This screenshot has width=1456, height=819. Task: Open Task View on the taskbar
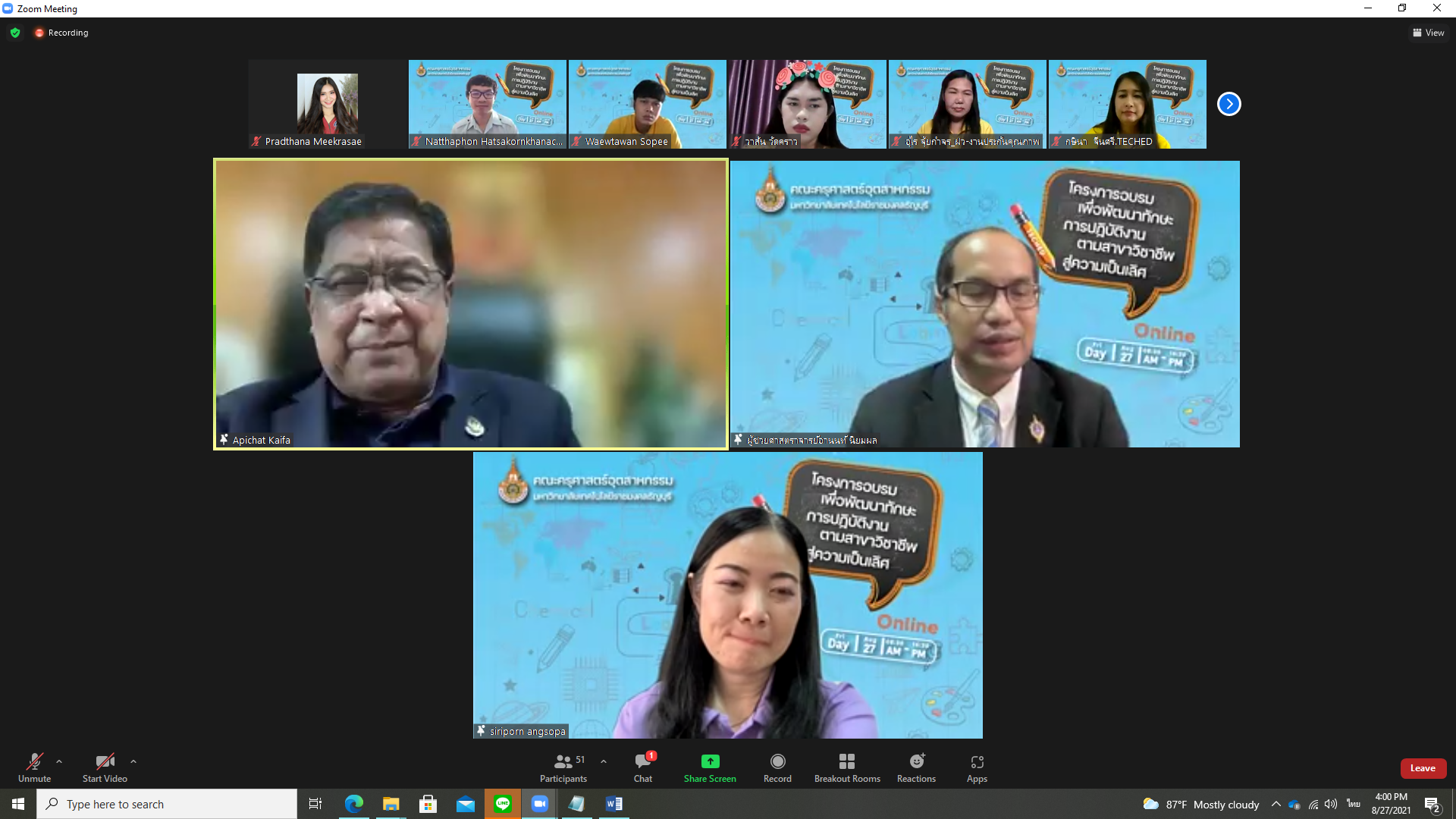point(315,804)
